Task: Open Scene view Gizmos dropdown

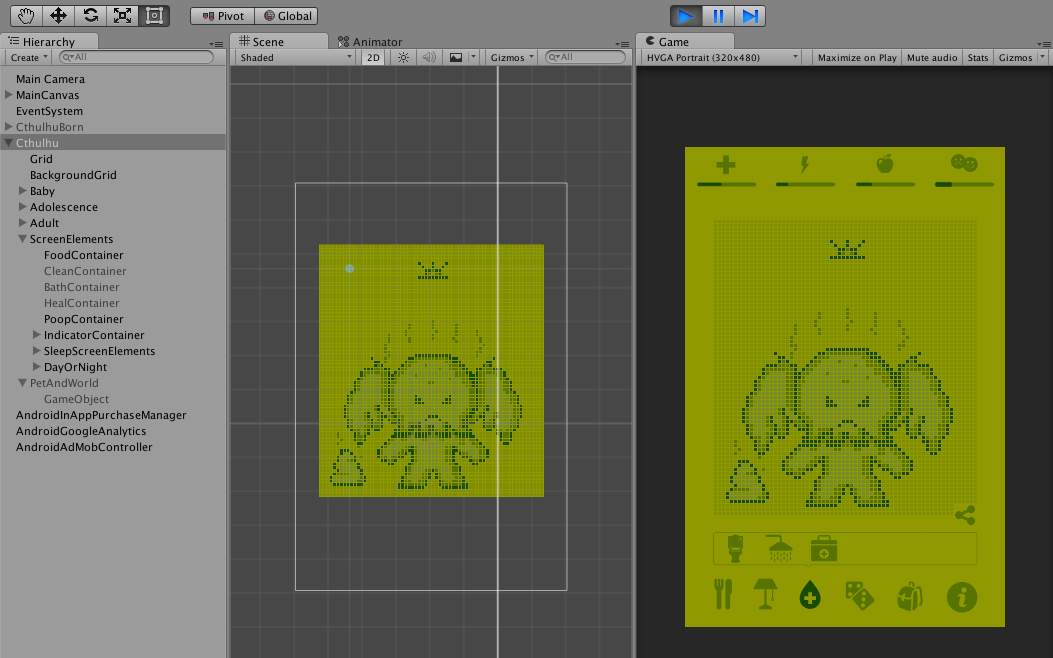Action: (512, 58)
